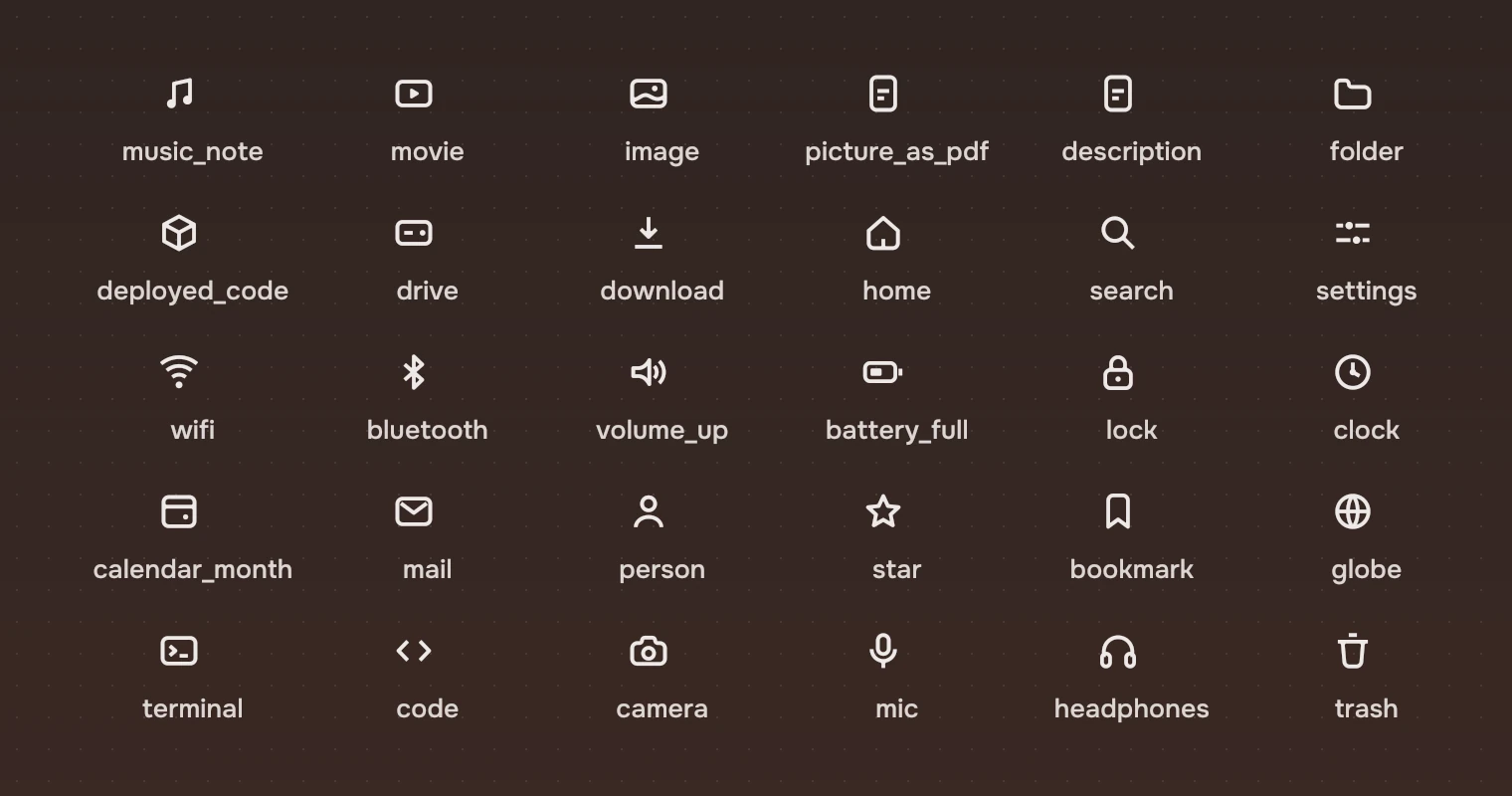This screenshot has height=796, width=1512.
Task: Click the "headphones" text label
Action: pos(1132,709)
